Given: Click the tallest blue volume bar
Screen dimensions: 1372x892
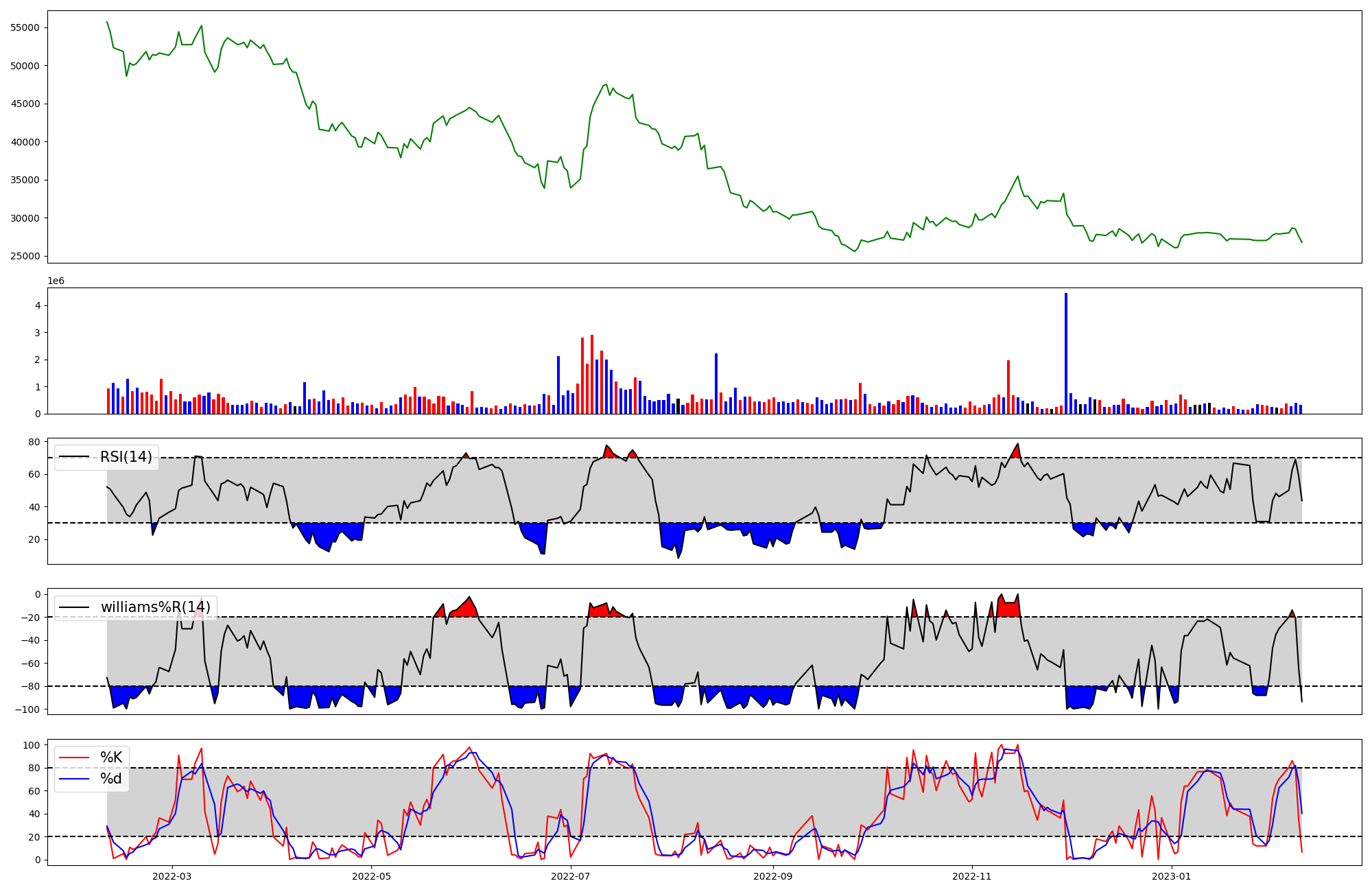Looking at the screenshot, I should [x=1065, y=353].
